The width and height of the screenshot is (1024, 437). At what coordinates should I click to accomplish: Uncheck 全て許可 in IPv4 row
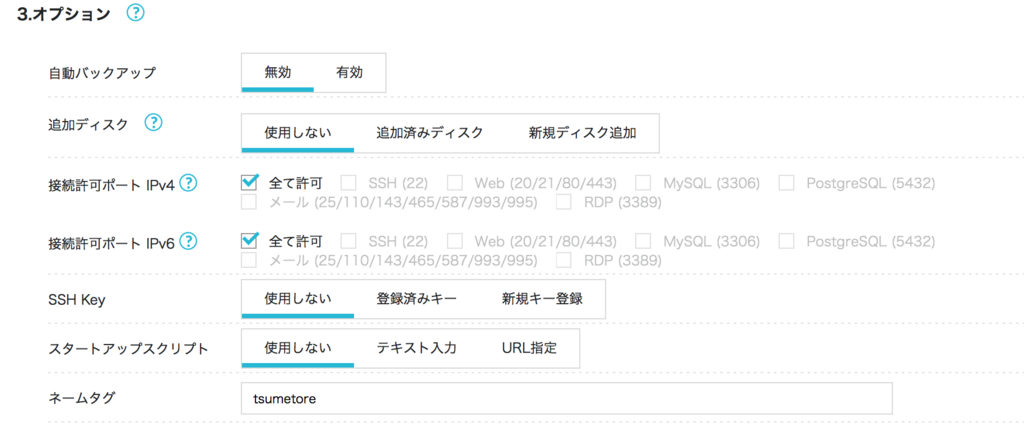coord(249,183)
